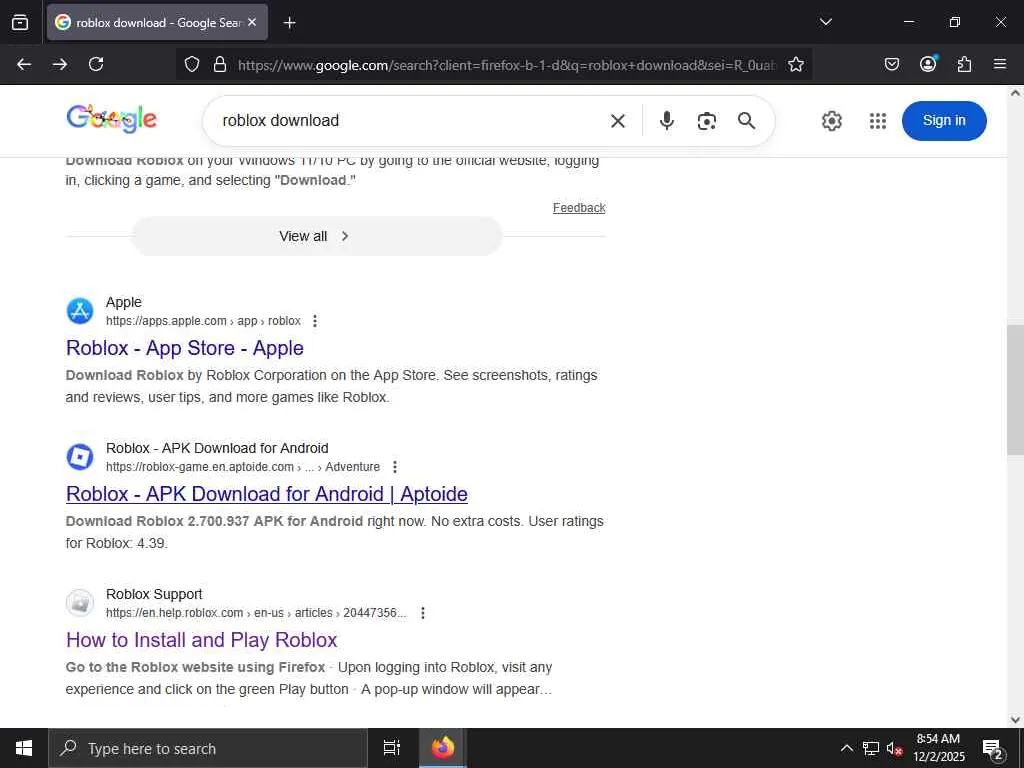Image resolution: width=1024 pixels, height=768 pixels.
Task: Click the en.help.roblox.com URL breadcrumb
Action: [x=256, y=613]
